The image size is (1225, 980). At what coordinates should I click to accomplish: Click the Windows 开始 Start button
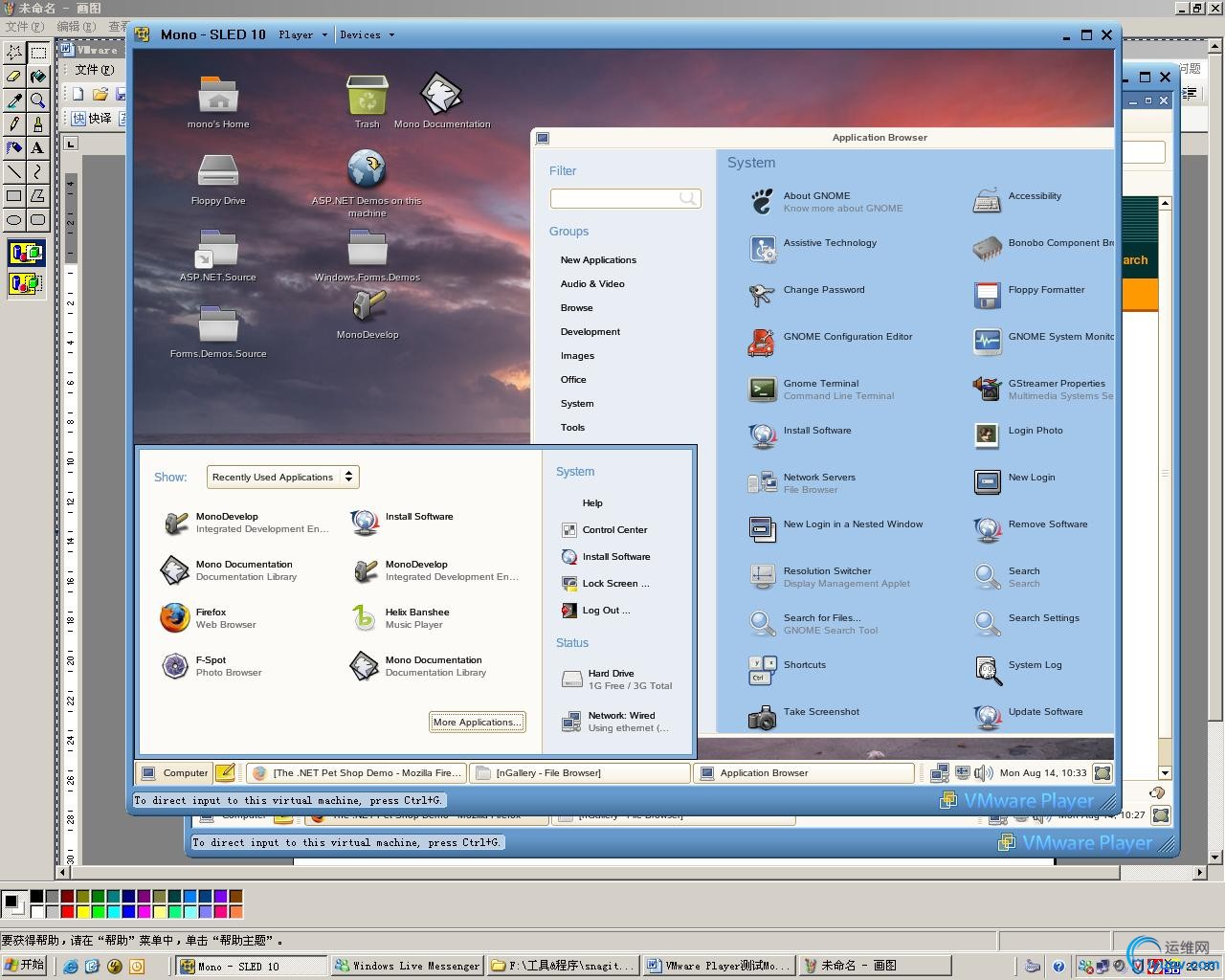pos(24,966)
